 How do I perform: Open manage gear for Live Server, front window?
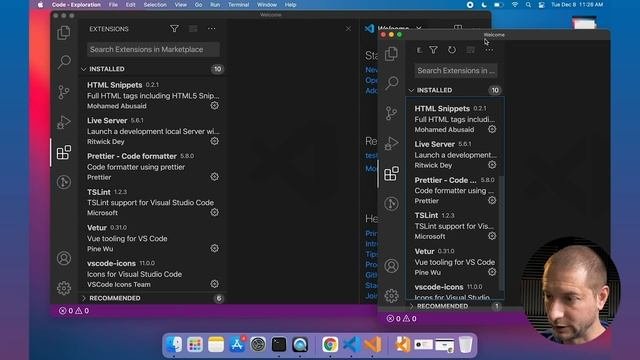[492, 165]
